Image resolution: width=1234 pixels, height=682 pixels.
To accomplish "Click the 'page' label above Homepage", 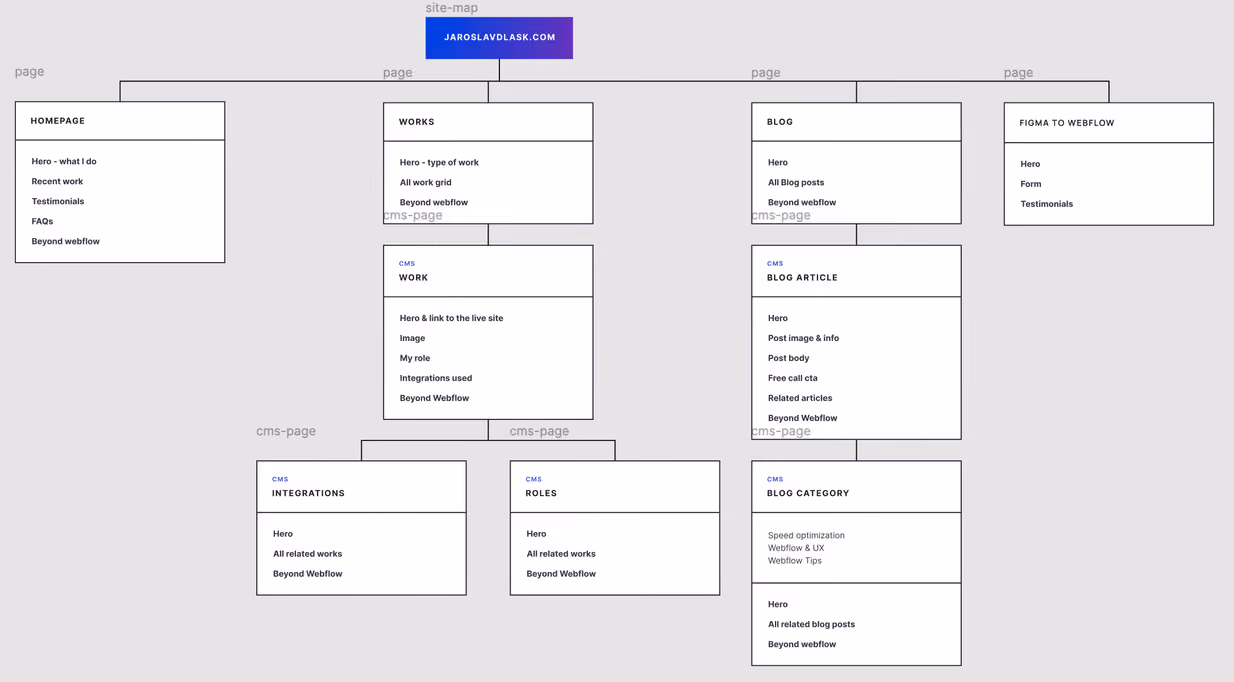I will (29, 72).
